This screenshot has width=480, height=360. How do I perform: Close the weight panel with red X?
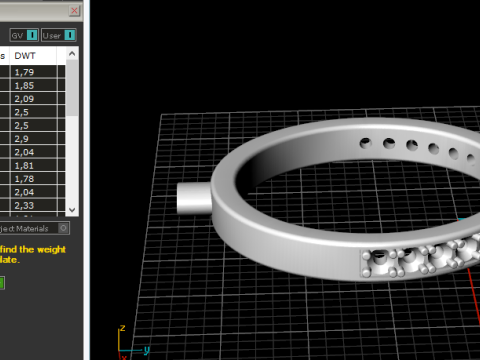click(74, 11)
